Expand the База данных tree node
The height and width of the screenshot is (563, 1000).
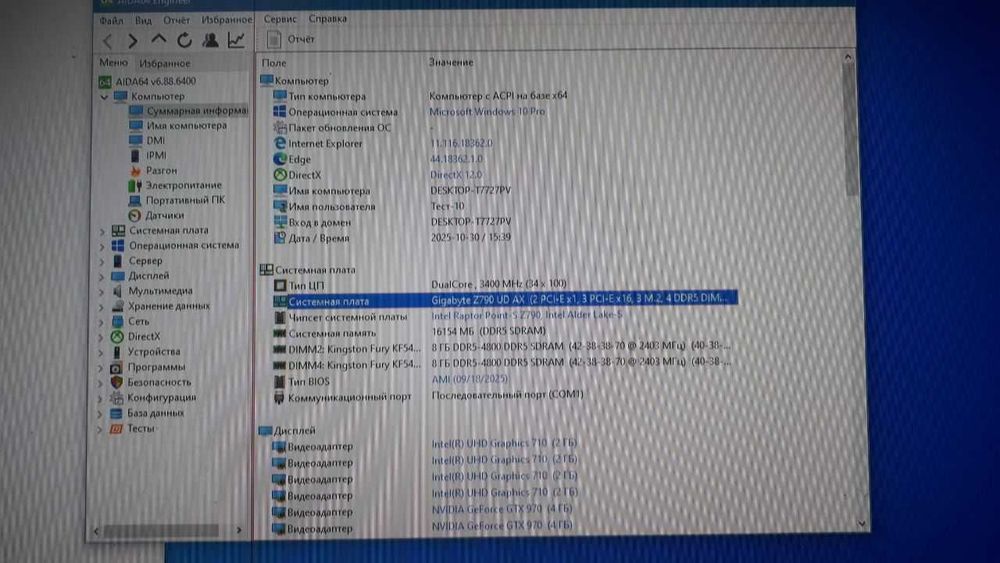point(100,414)
